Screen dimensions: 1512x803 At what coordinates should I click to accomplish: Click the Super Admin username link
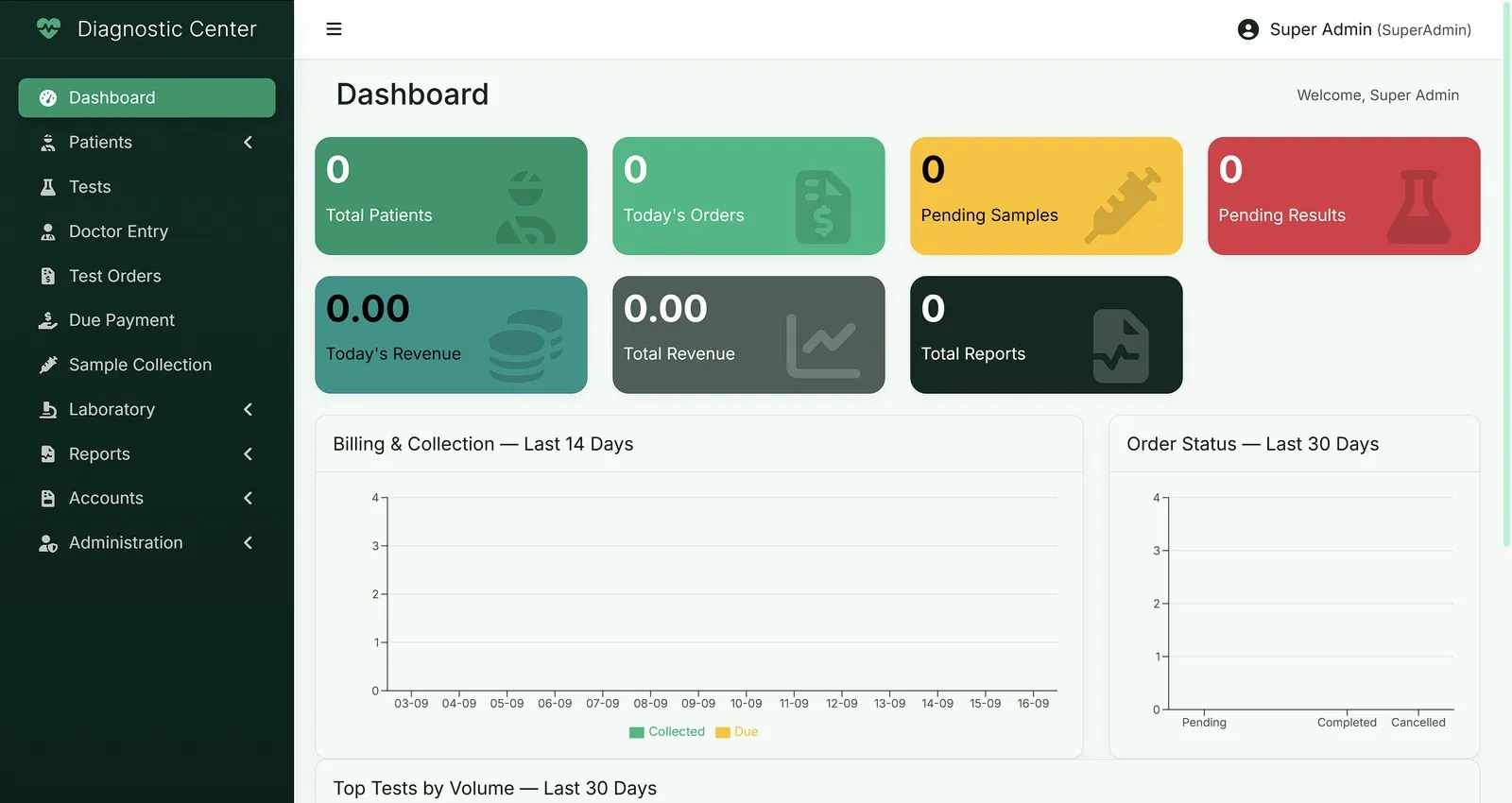[1354, 29]
